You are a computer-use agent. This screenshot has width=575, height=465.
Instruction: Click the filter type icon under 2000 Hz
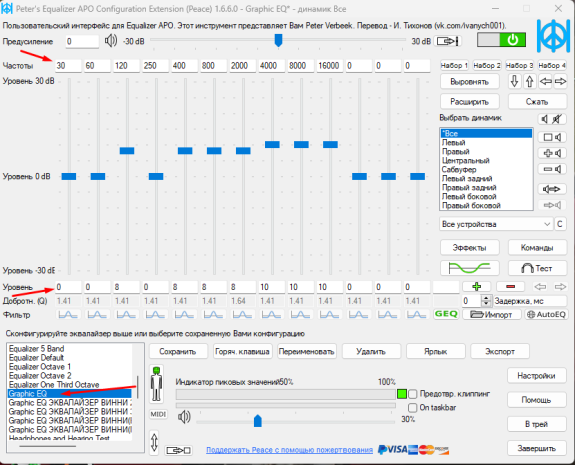(x=242, y=315)
